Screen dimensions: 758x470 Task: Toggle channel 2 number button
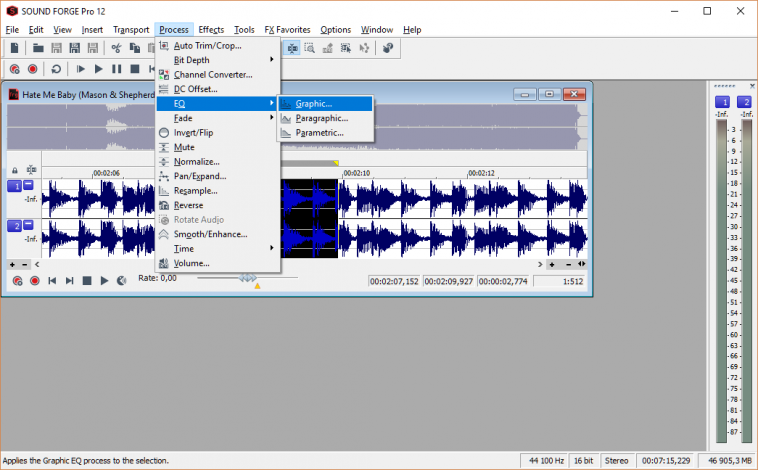coord(14,226)
